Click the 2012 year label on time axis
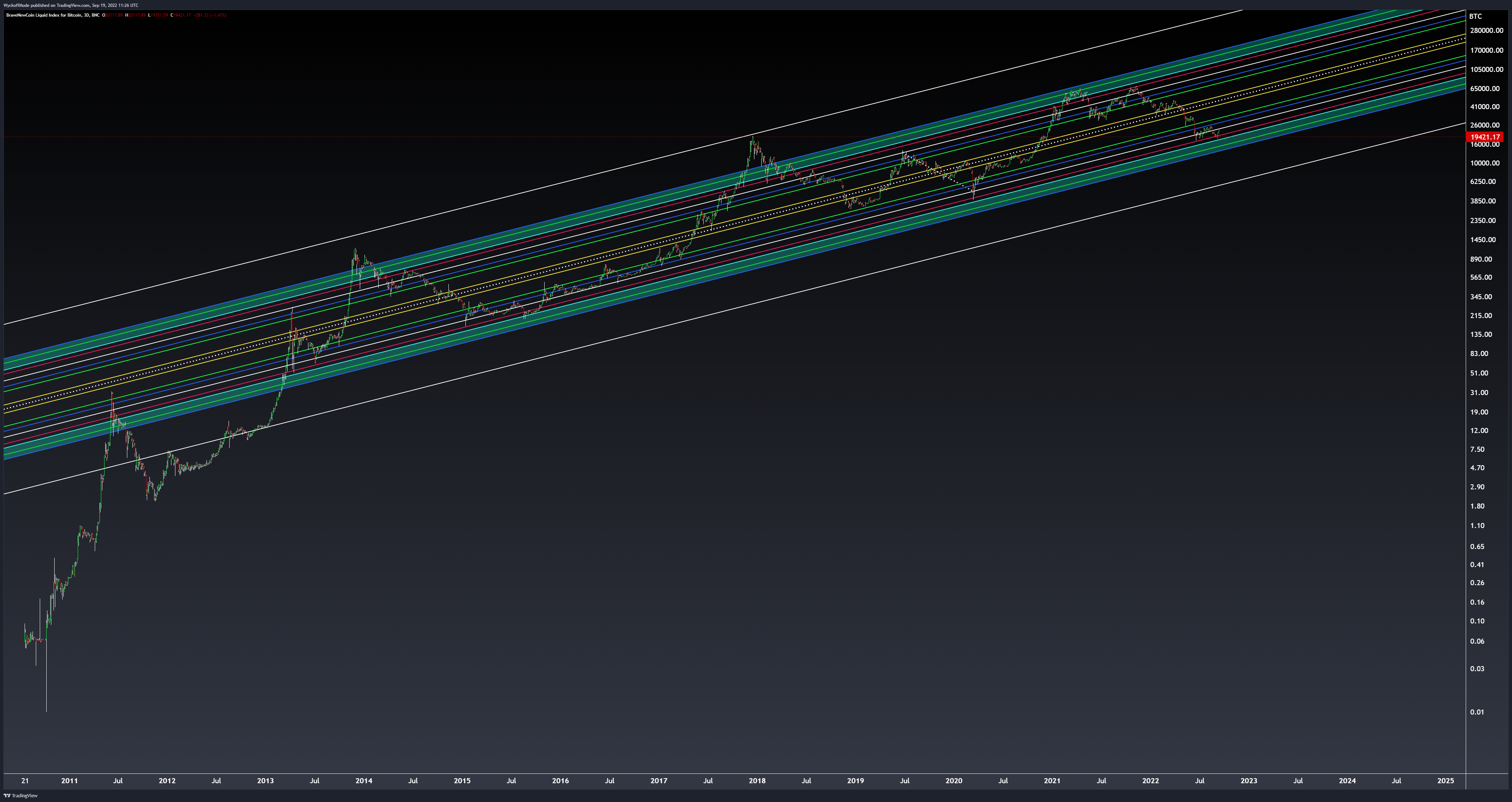This screenshot has height=802, width=1512. click(167, 781)
